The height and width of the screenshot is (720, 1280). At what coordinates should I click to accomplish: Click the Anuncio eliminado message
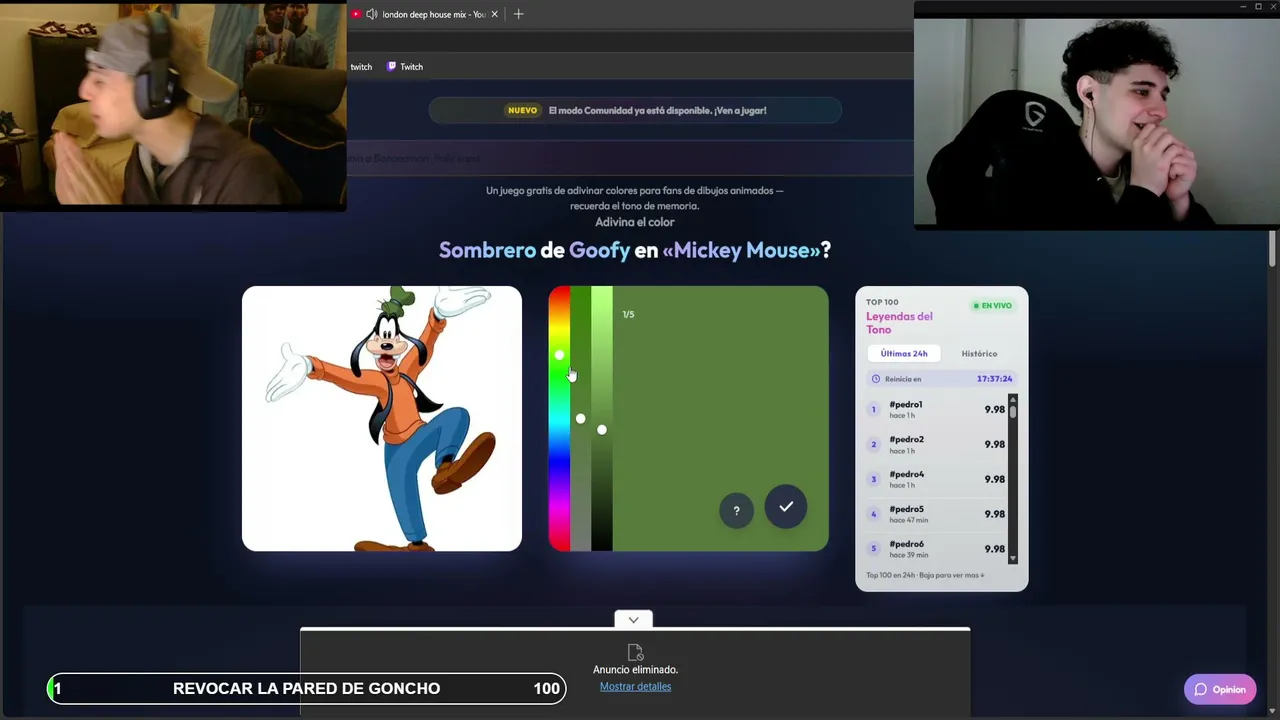coord(635,670)
